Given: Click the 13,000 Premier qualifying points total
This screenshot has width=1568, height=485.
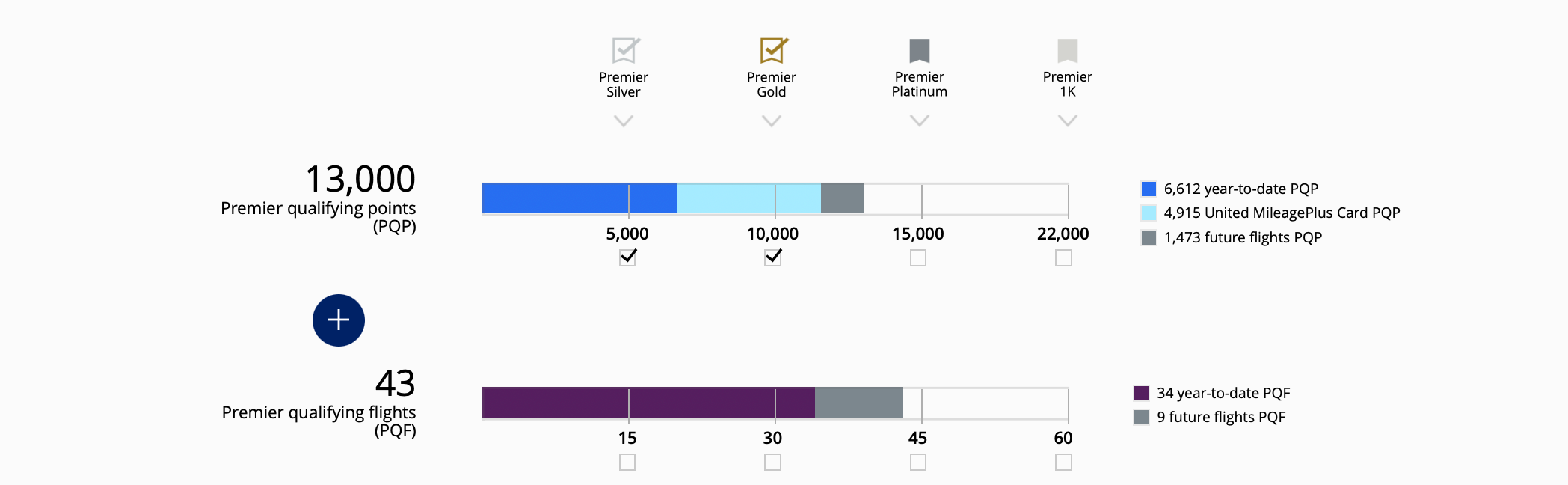Looking at the screenshot, I should coord(360,180).
